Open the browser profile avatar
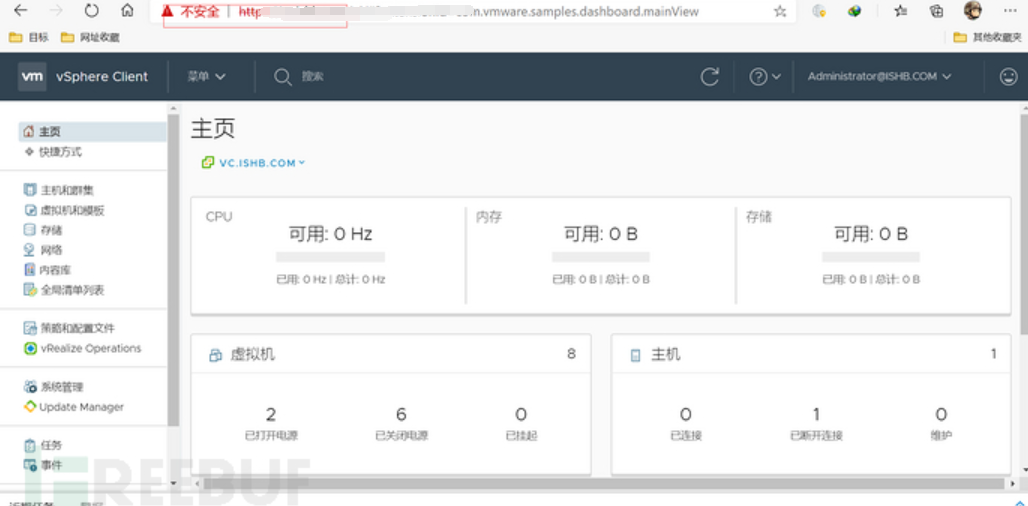The width and height of the screenshot is (1028, 506). pos(973,10)
